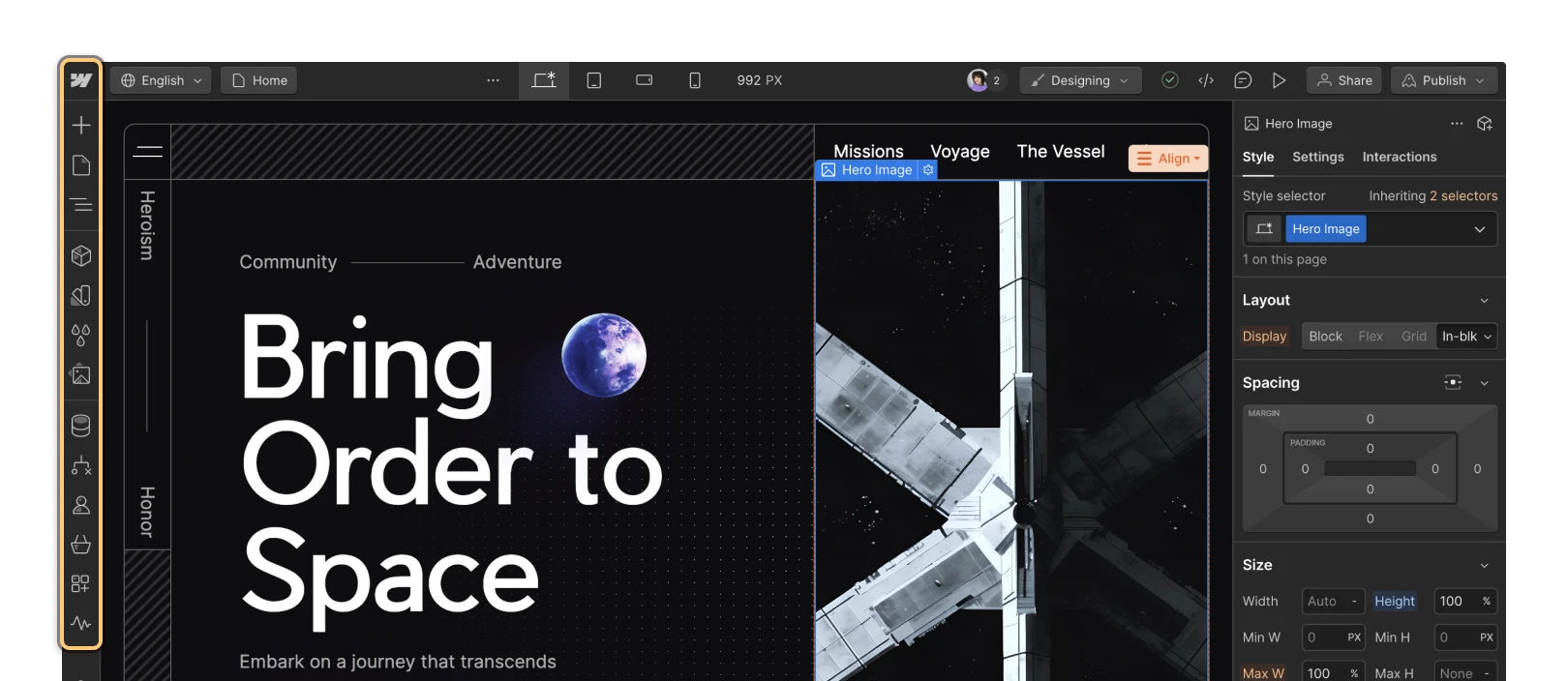Screen dimensions: 1568x681
Task: Open the comments panel
Action: pyautogui.click(x=1243, y=80)
